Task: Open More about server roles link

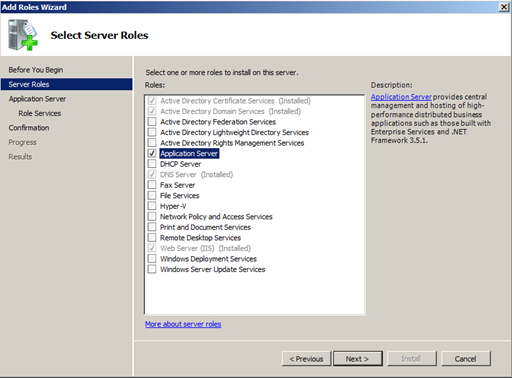Action: [x=183, y=324]
